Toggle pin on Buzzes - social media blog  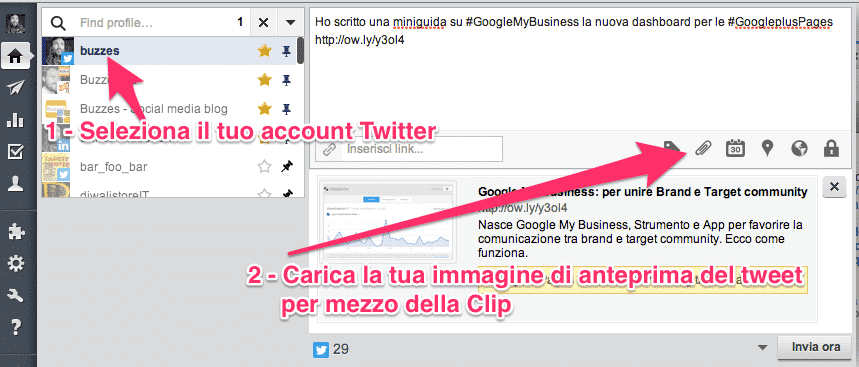[x=285, y=108]
